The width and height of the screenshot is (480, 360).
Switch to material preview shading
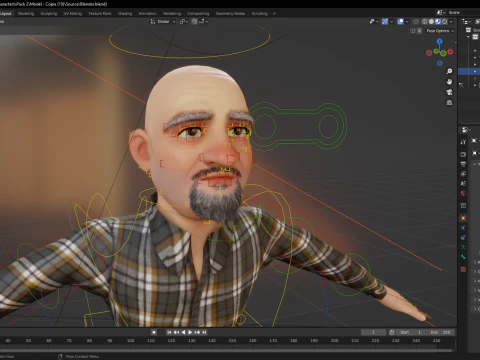pos(438,22)
